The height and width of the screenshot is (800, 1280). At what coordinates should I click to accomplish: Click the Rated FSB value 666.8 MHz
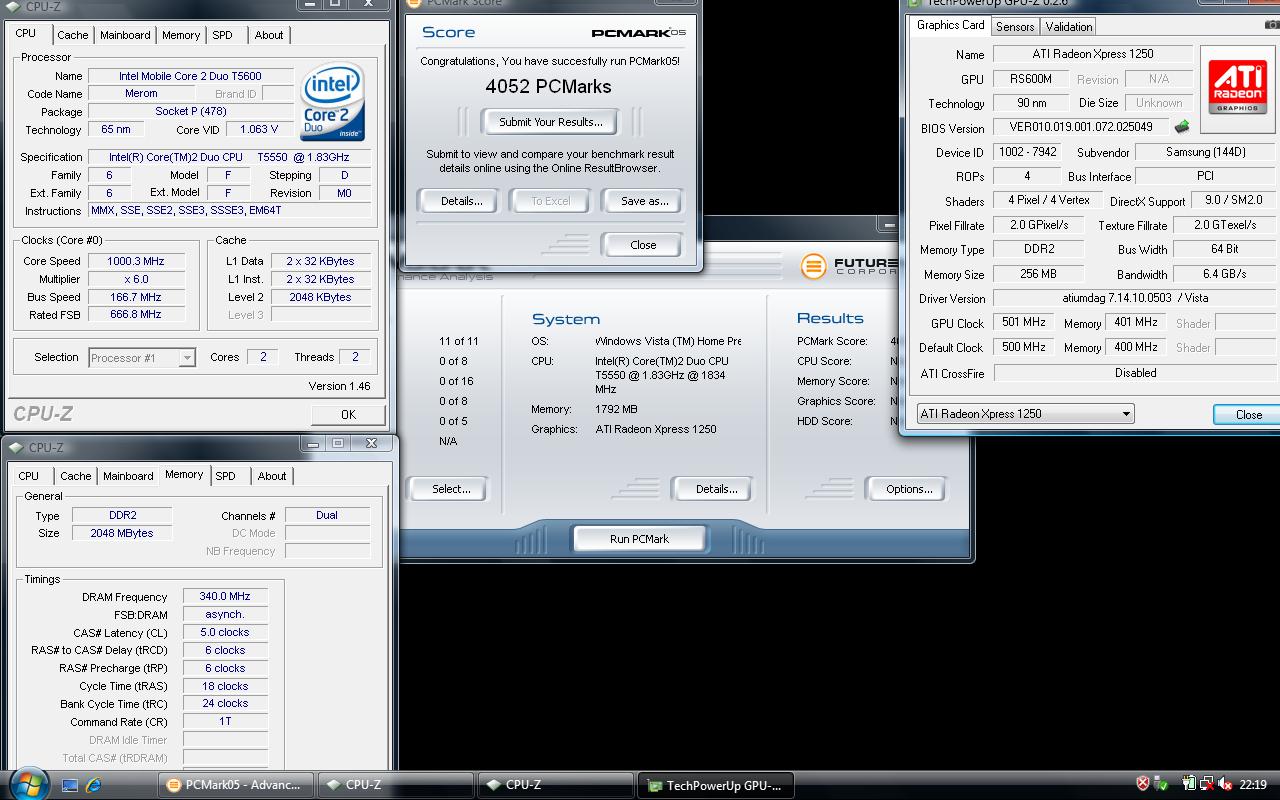[135, 314]
